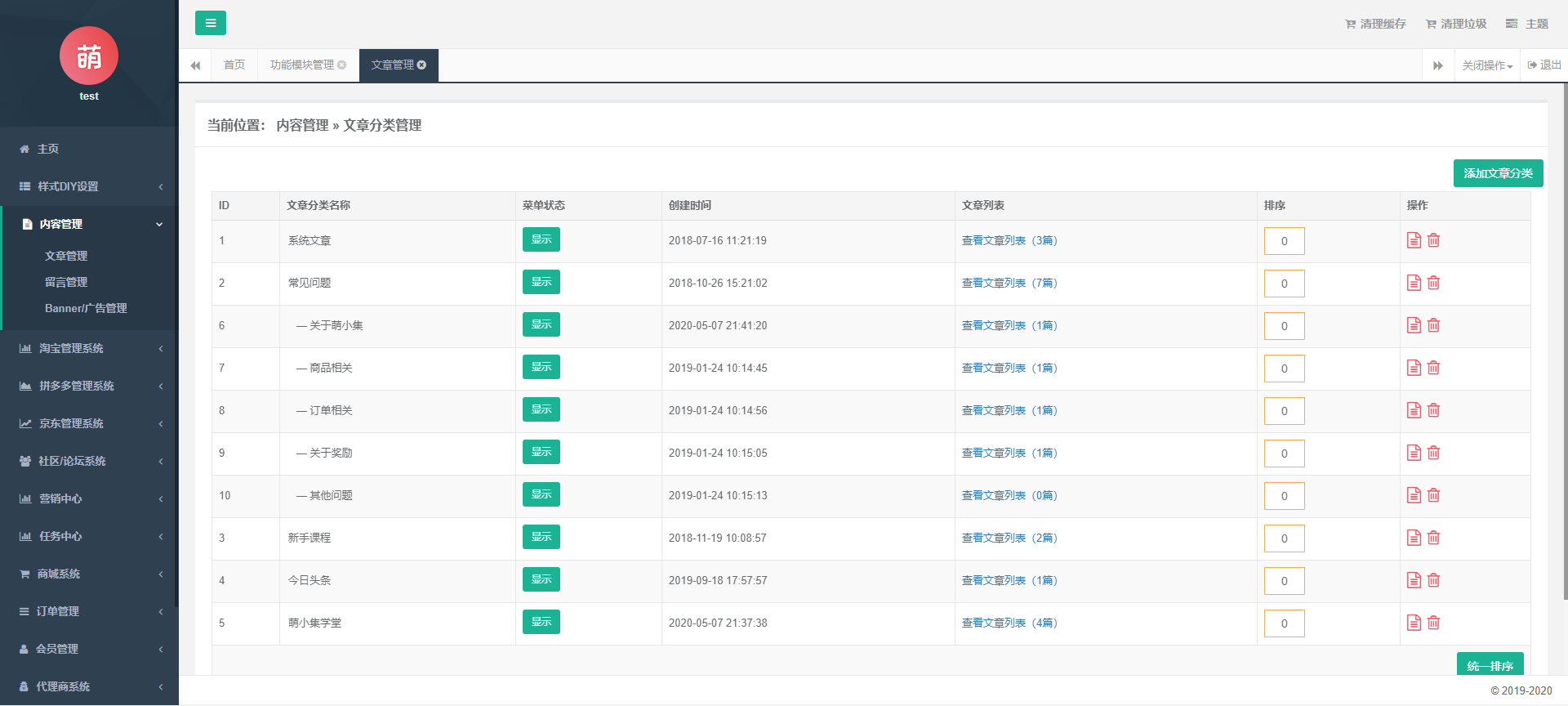Click the green hamburger menu toggle button

(210, 23)
